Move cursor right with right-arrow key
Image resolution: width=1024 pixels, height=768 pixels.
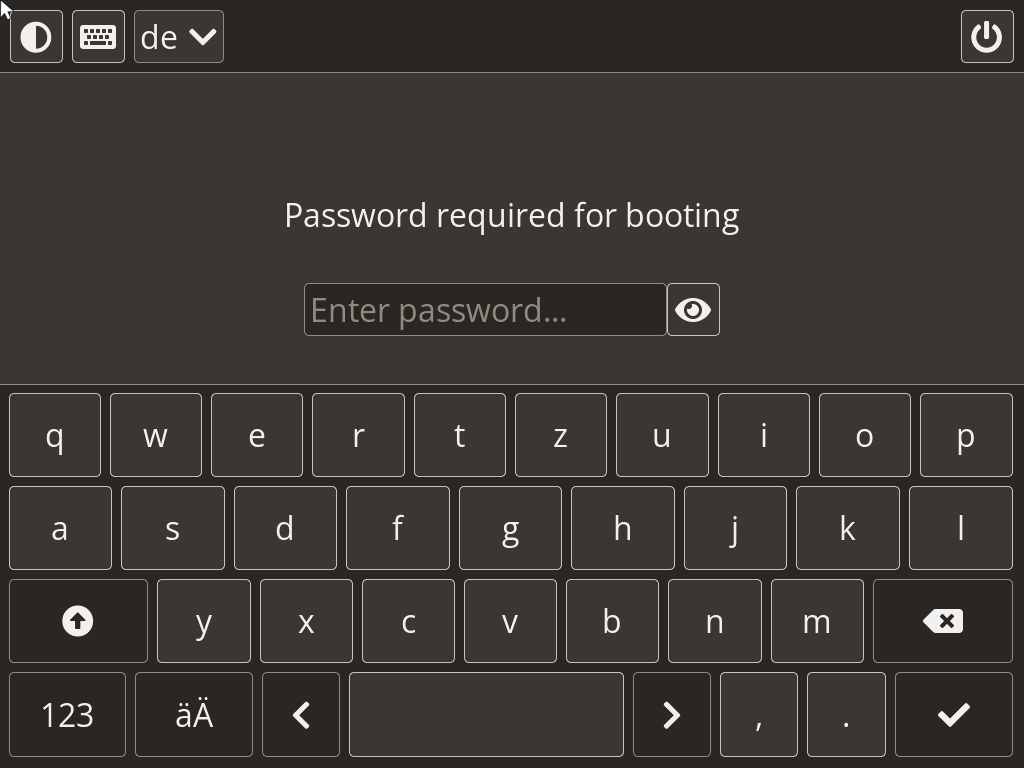(671, 714)
